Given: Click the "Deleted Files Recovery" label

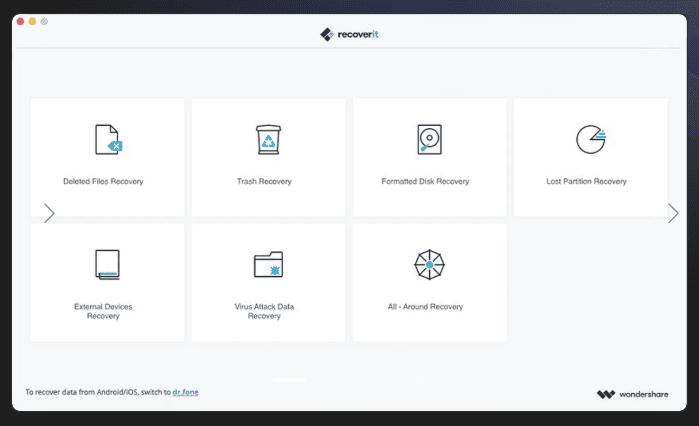Looking at the screenshot, I should click(103, 181).
